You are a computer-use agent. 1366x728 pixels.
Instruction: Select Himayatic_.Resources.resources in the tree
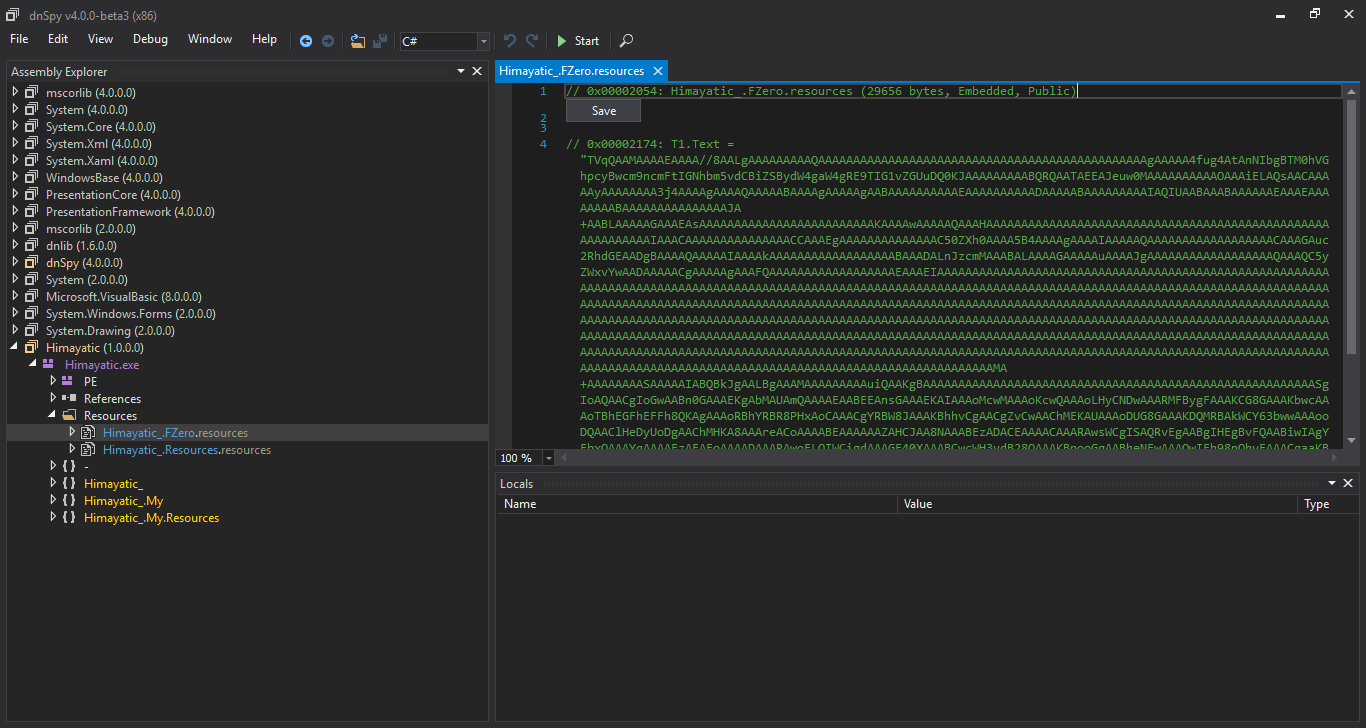(187, 450)
